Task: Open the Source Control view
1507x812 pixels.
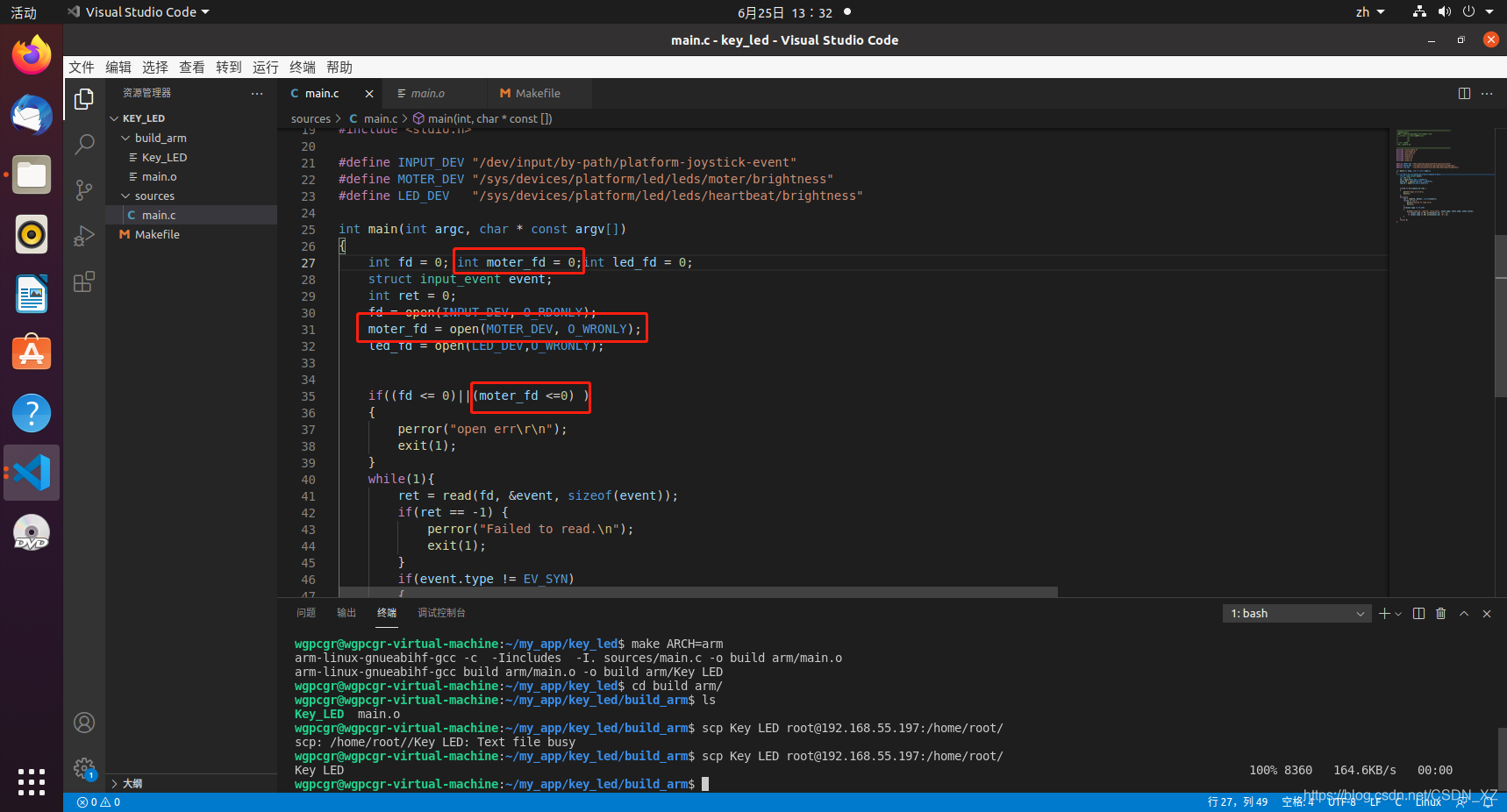Action: pyautogui.click(x=84, y=190)
